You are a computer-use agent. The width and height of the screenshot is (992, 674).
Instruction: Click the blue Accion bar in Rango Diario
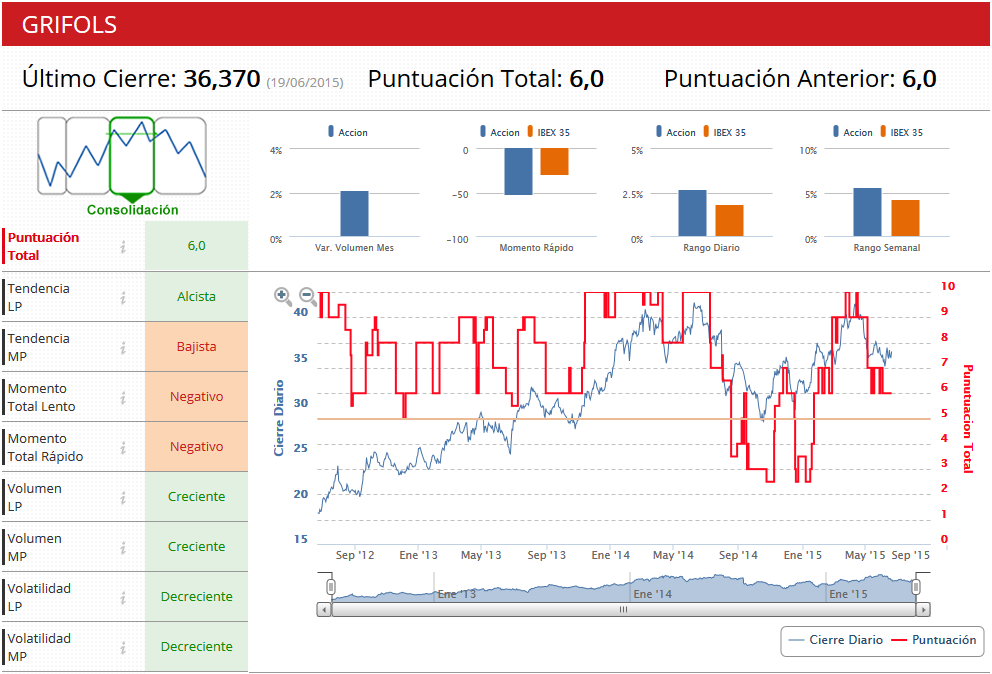point(692,213)
